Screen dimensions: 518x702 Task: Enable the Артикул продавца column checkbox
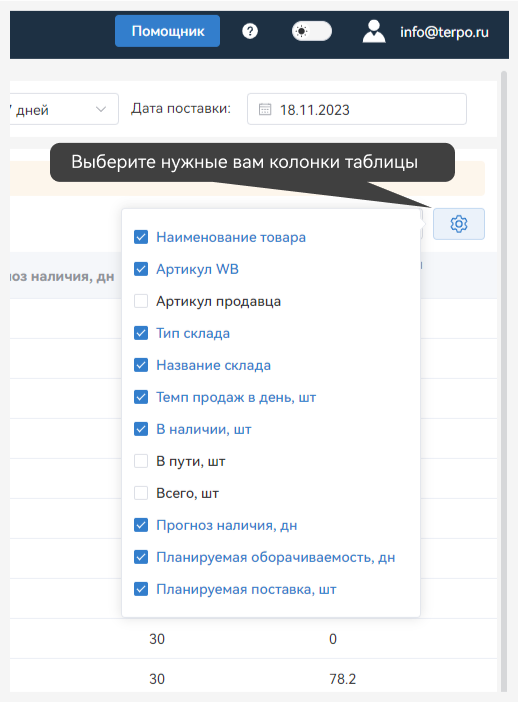pyautogui.click(x=141, y=301)
